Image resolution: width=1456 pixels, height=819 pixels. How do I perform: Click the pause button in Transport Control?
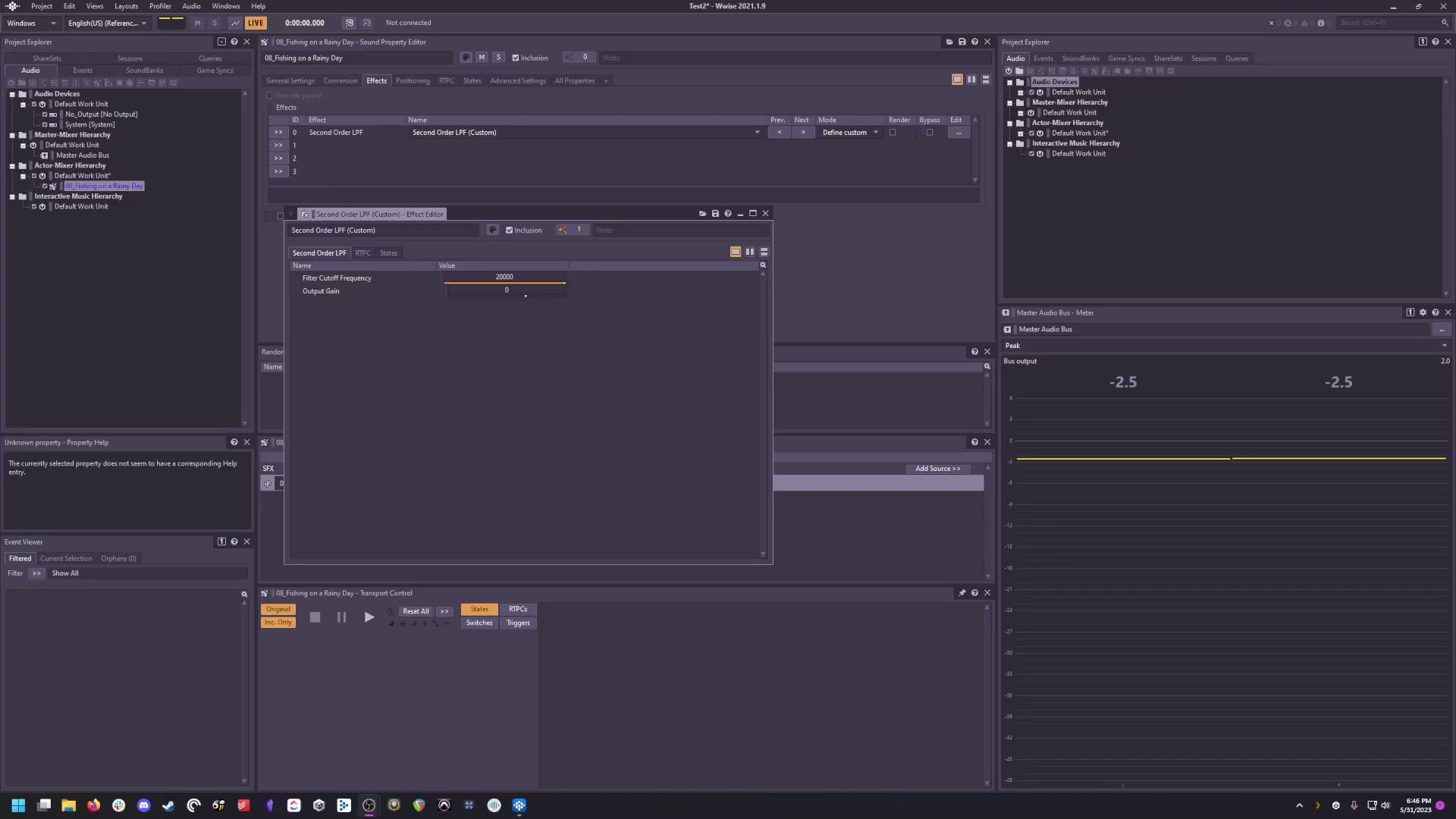tap(341, 617)
